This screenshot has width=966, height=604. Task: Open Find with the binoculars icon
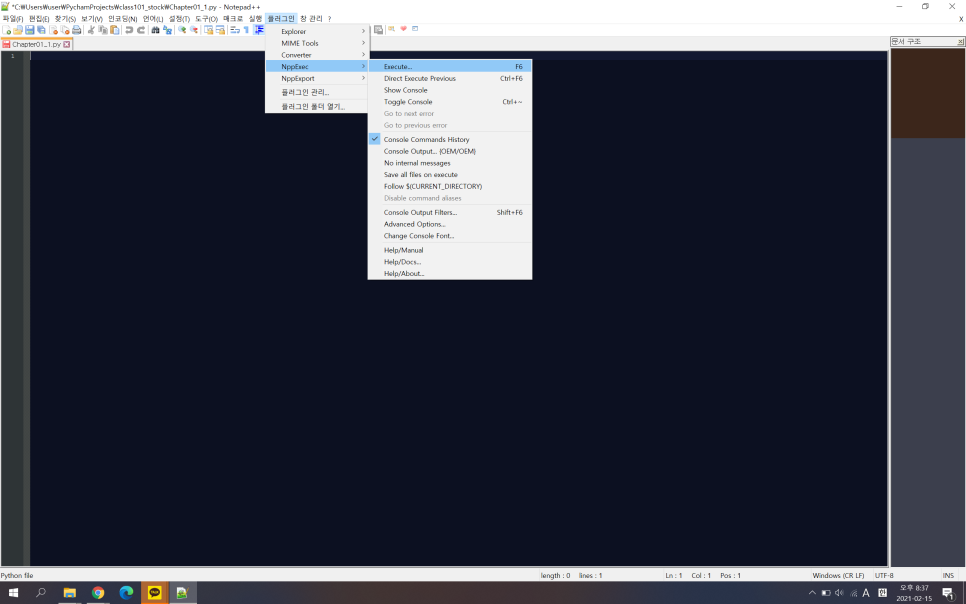pyautogui.click(x=155, y=30)
